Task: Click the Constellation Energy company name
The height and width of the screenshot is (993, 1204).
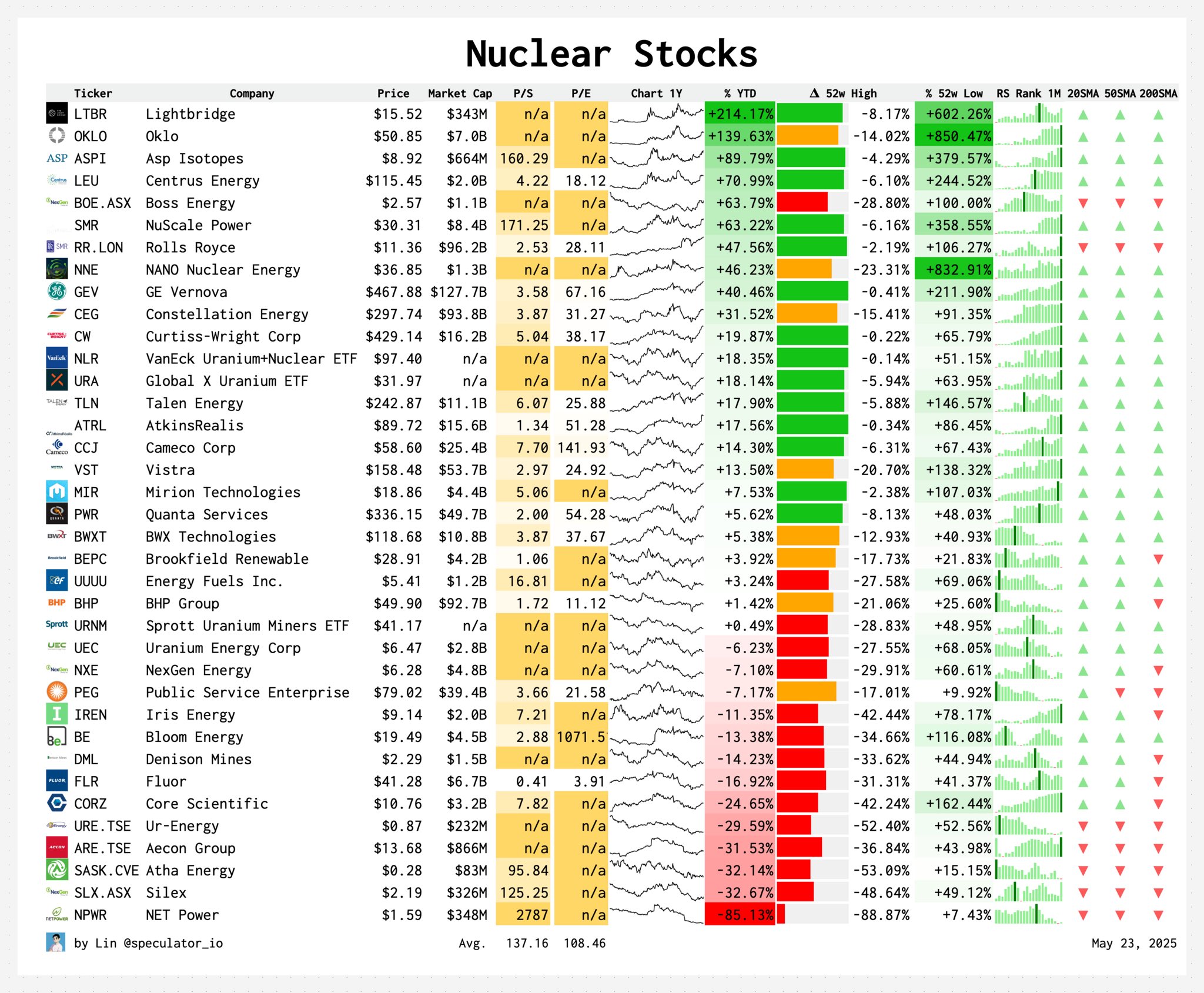Action: tap(227, 315)
